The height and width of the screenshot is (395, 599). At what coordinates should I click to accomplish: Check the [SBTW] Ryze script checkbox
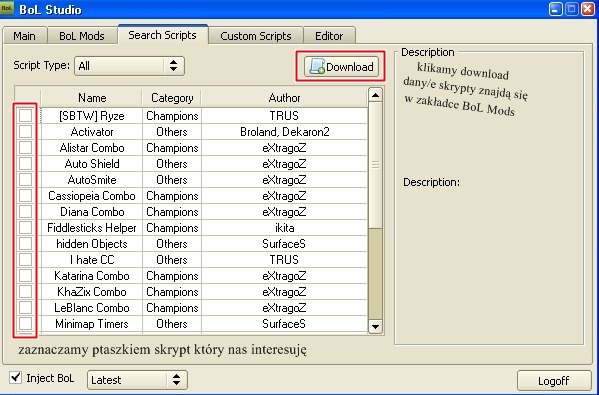point(26,115)
